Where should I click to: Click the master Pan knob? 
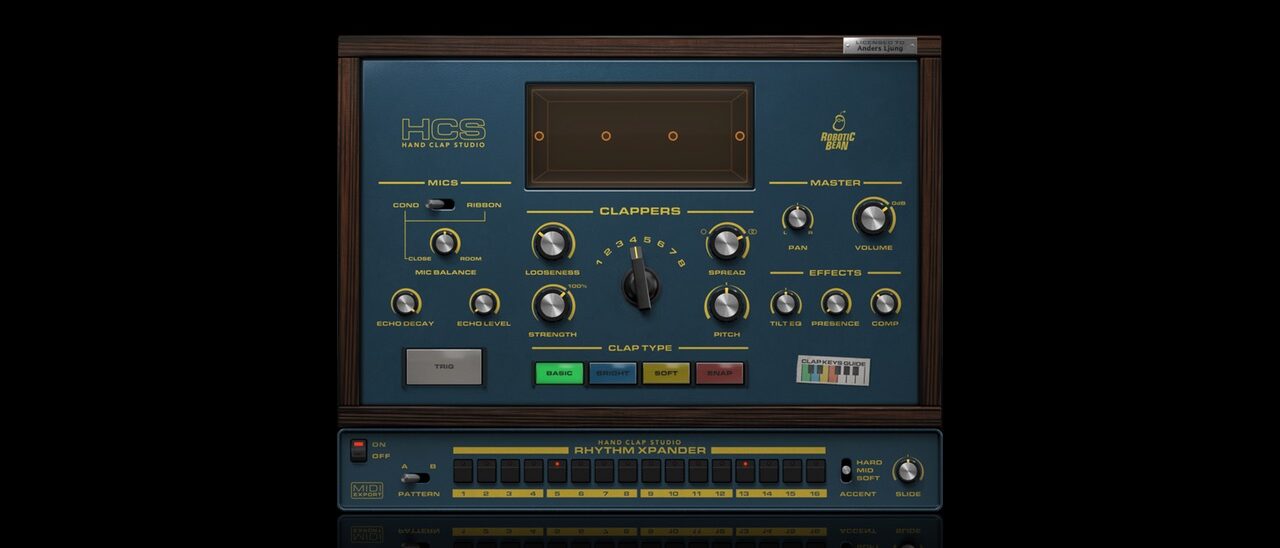797,218
